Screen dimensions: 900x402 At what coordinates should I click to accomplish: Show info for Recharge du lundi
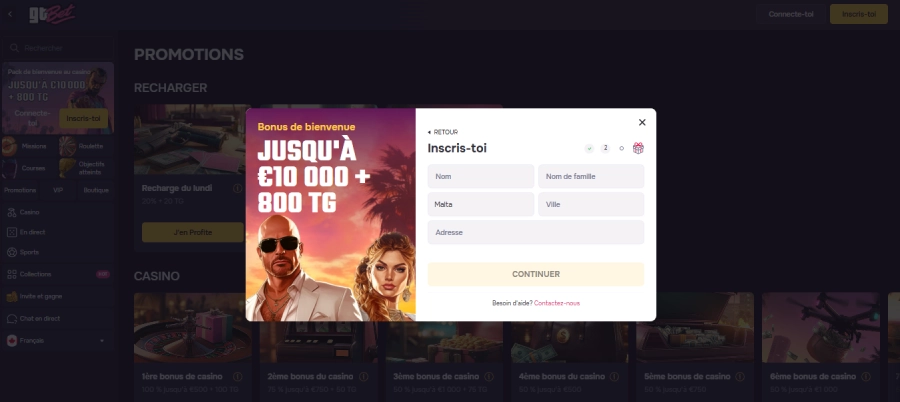pyautogui.click(x=238, y=188)
